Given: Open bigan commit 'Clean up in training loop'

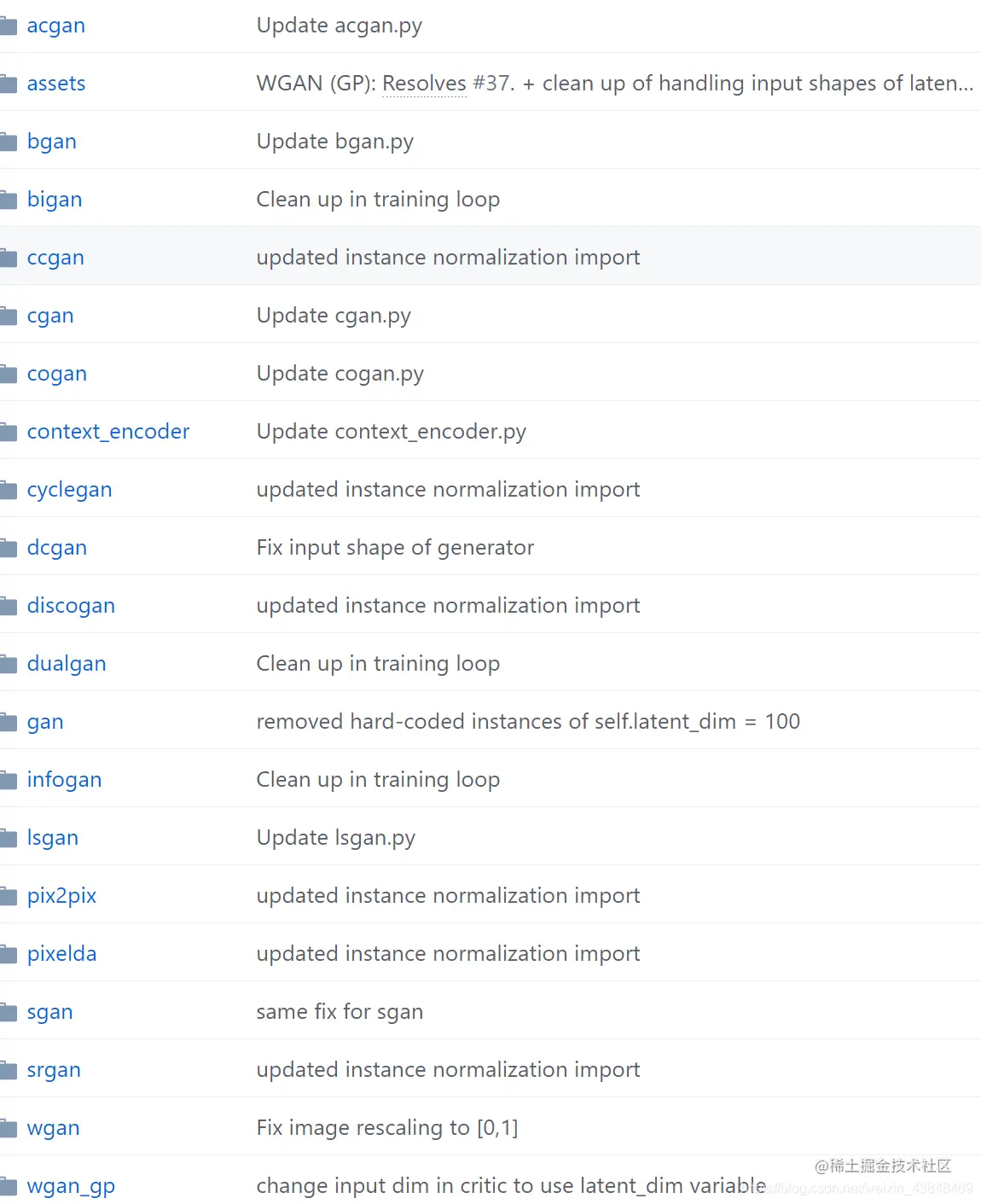Looking at the screenshot, I should (378, 201).
